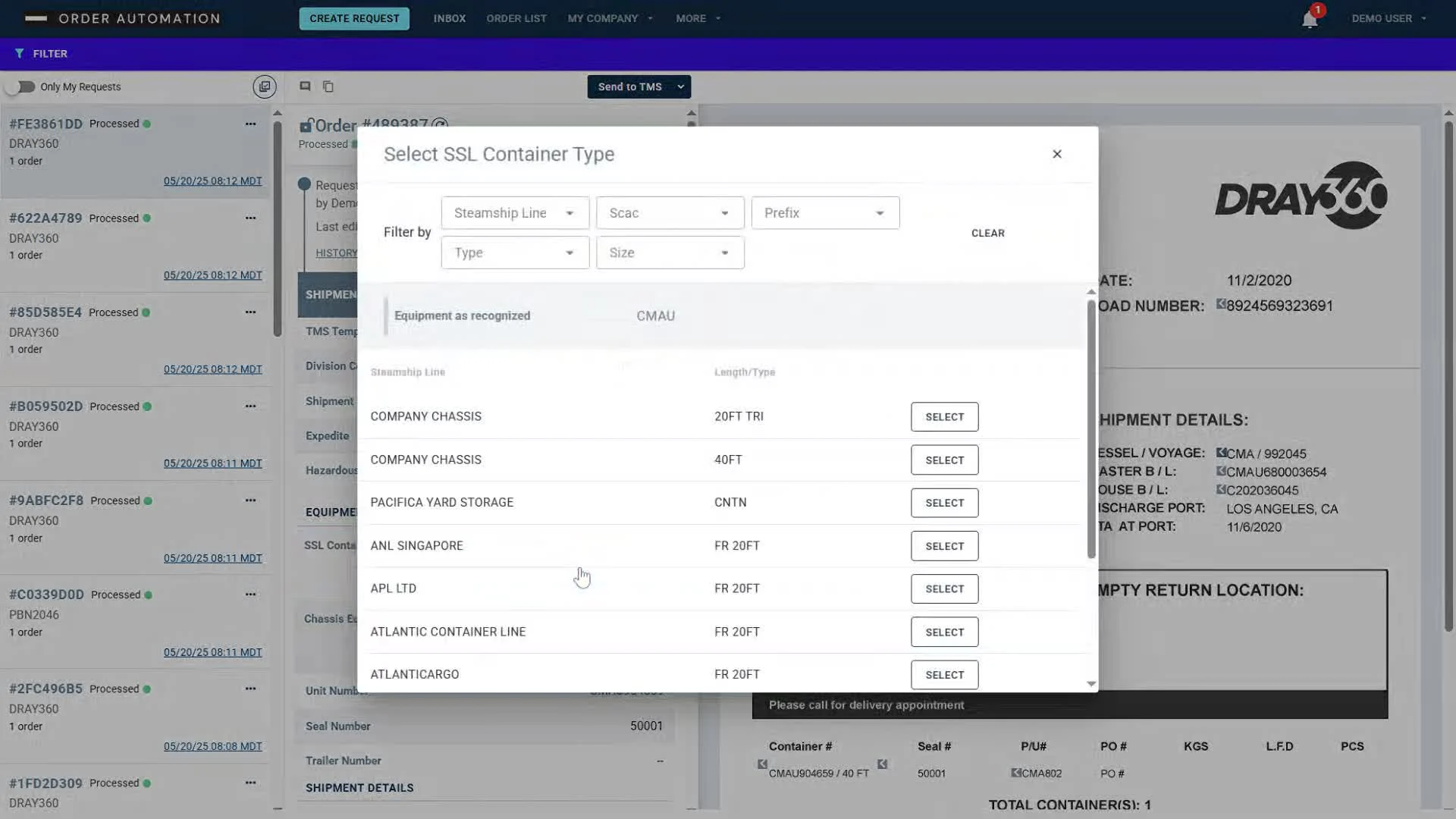This screenshot has height=819, width=1456.
Task: Expand the Send to TMS dropdown arrow
Action: point(681,87)
